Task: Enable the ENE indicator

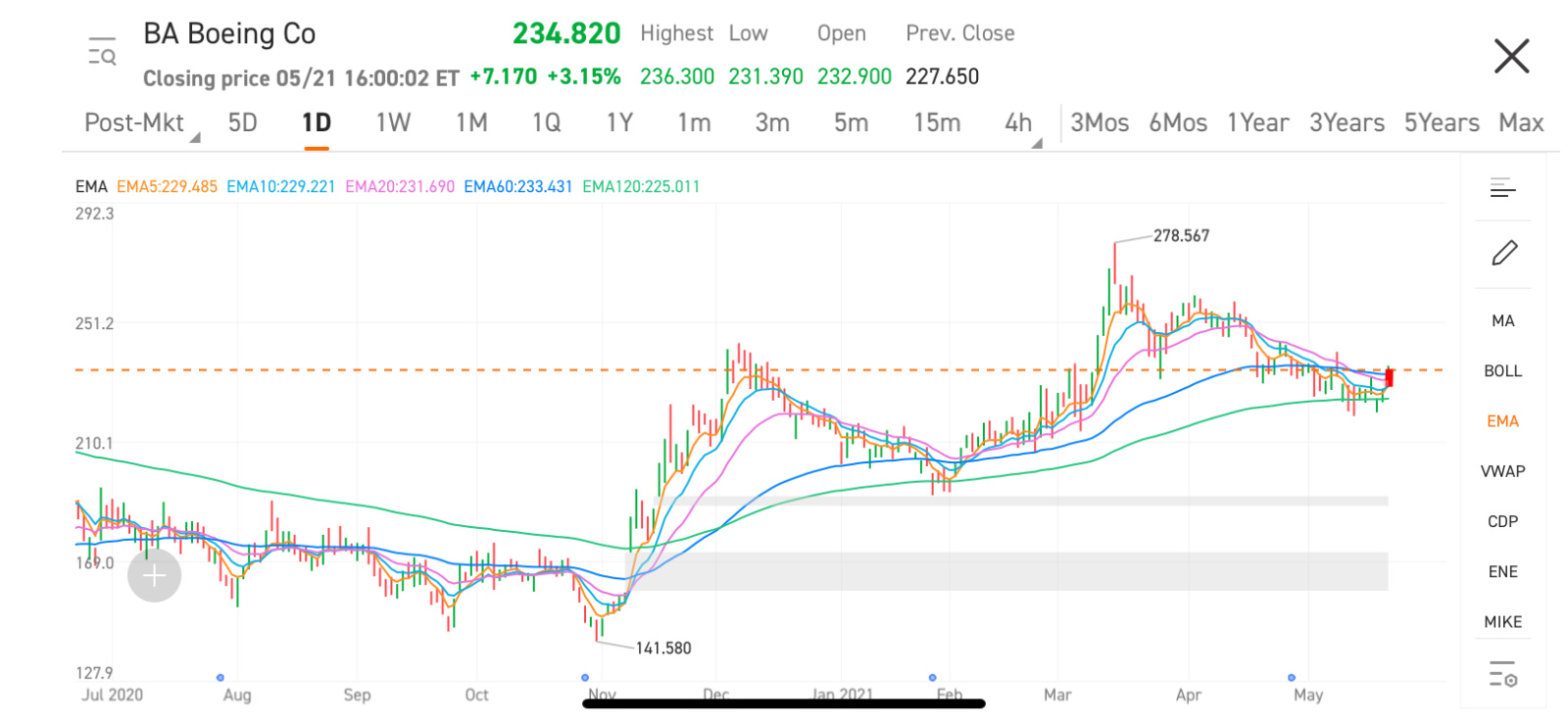Action: tap(1502, 571)
